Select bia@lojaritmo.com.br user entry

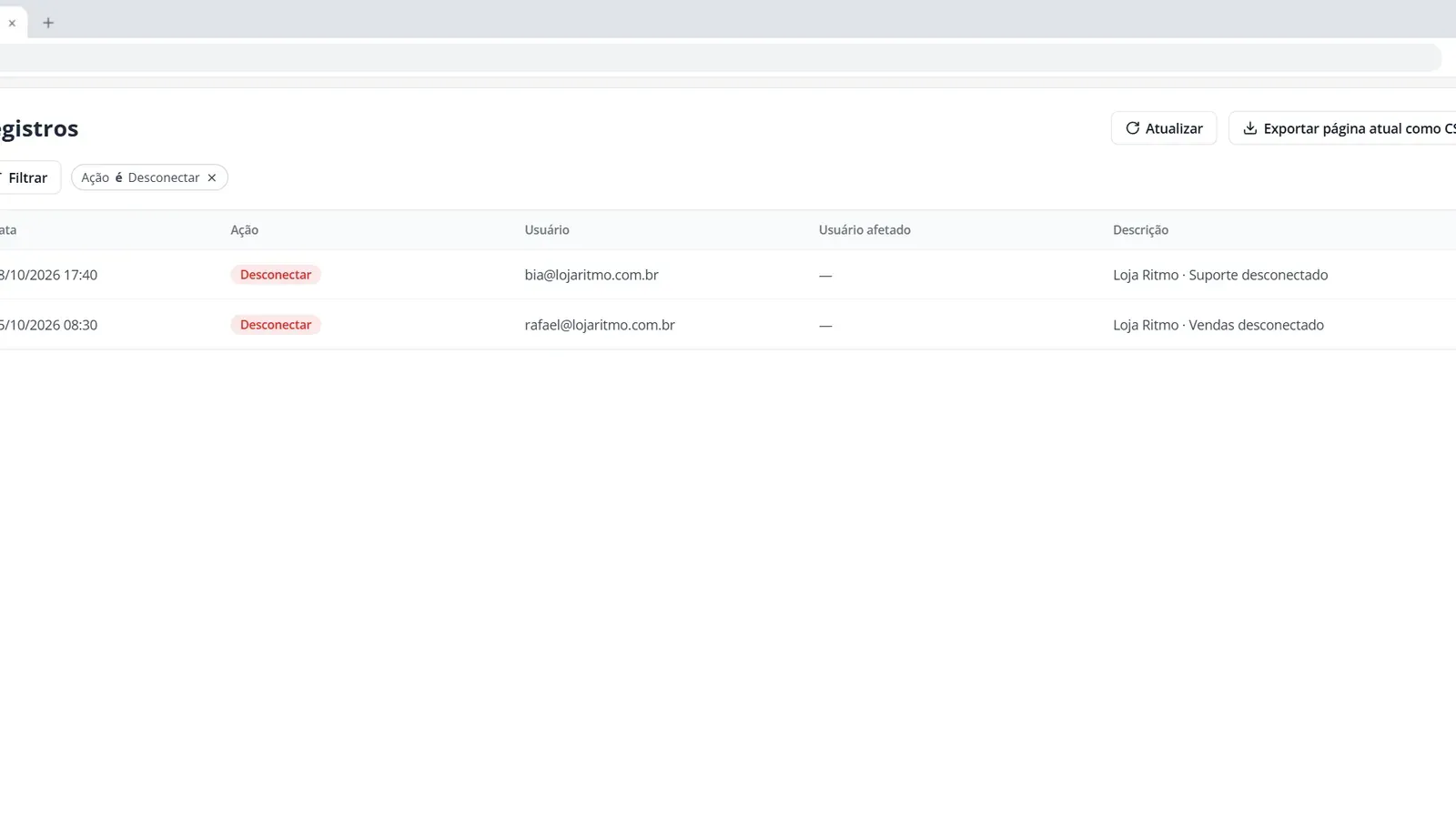[x=591, y=275]
